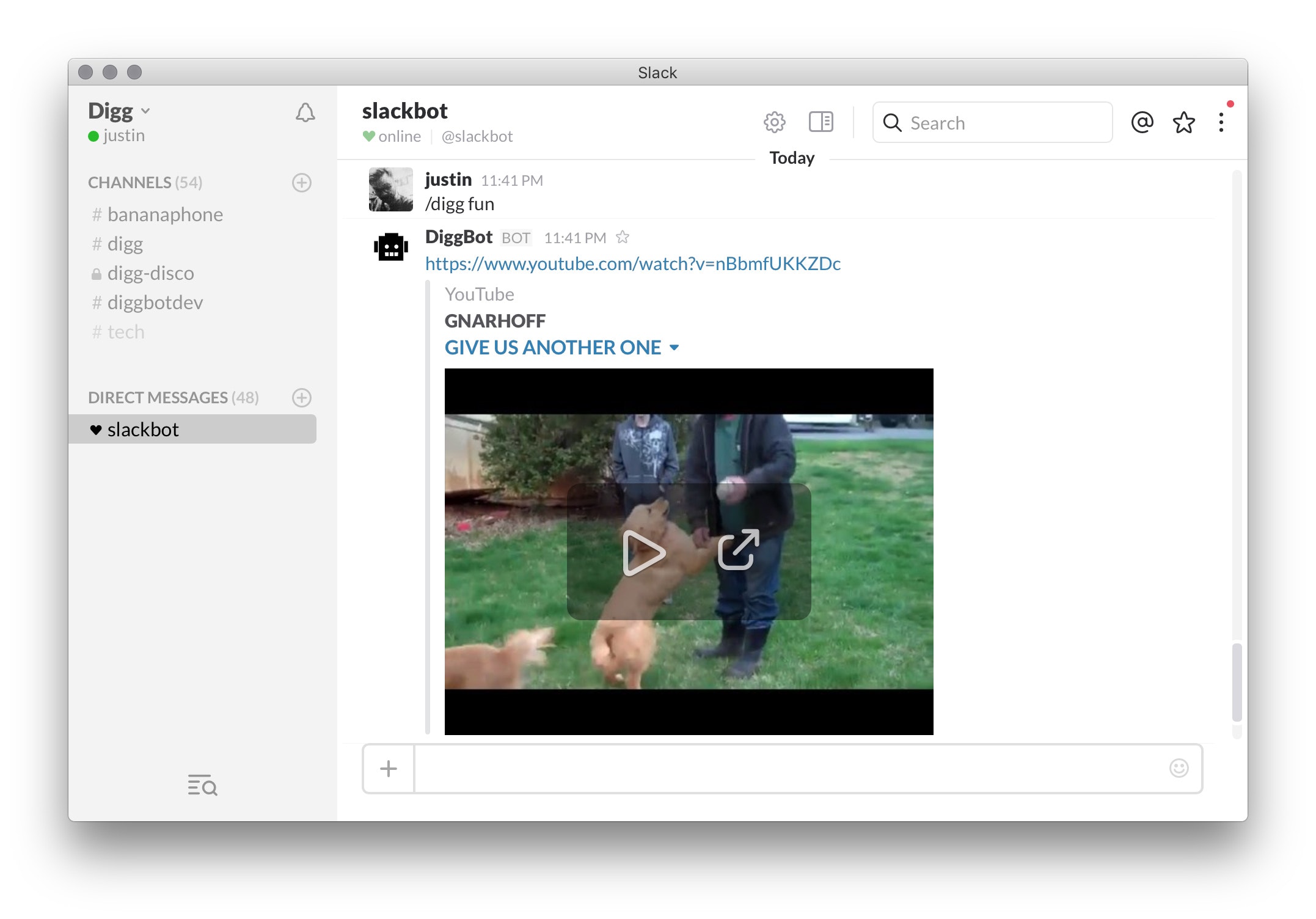Add a new channel with plus icon
The width and height of the screenshot is (1316, 919).
[x=302, y=183]
